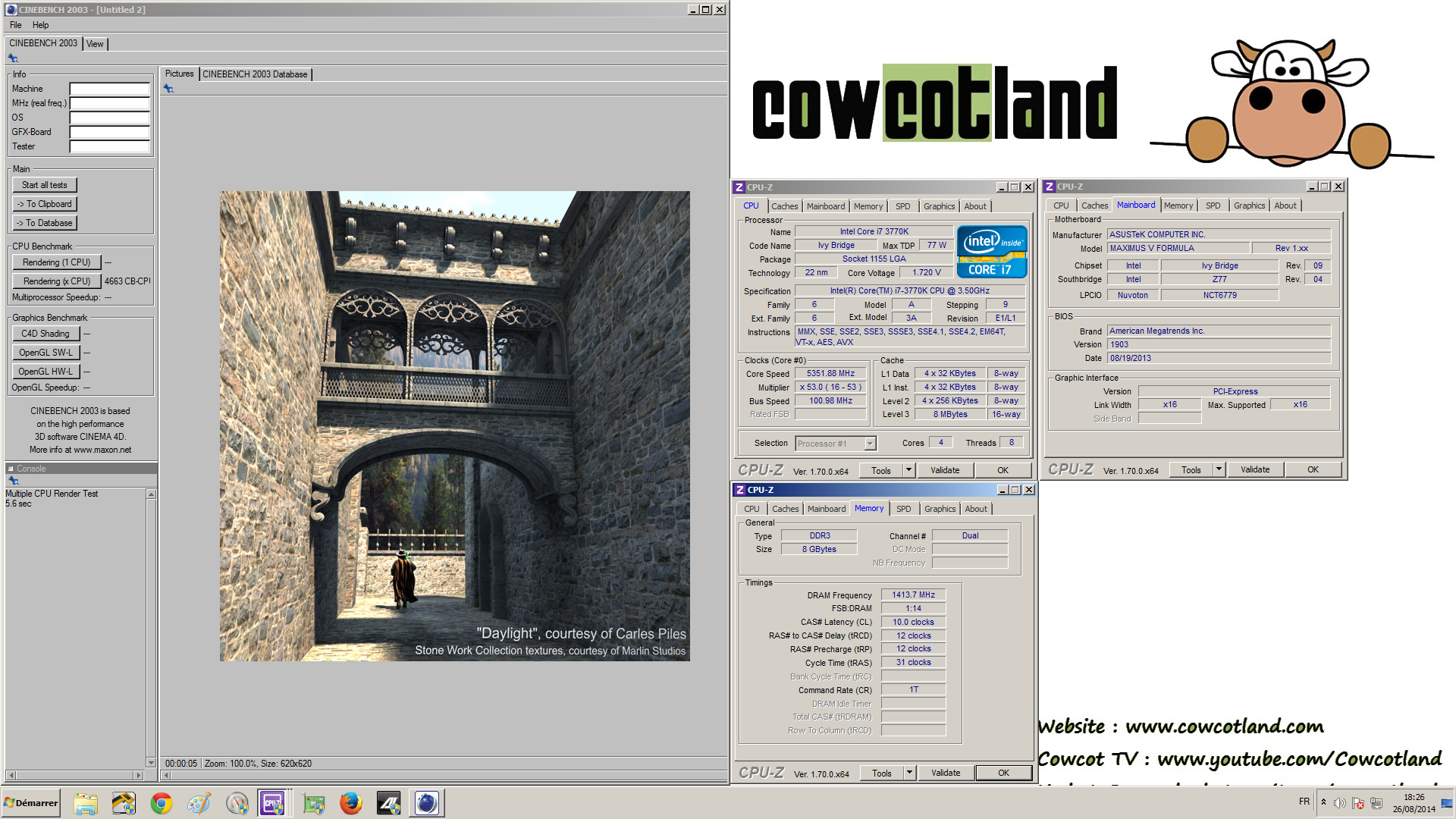Viewport: 1456px width, 819px height.
Task: Switch to the View tab in CINEBENCH
Action: [x=95, y=44]
